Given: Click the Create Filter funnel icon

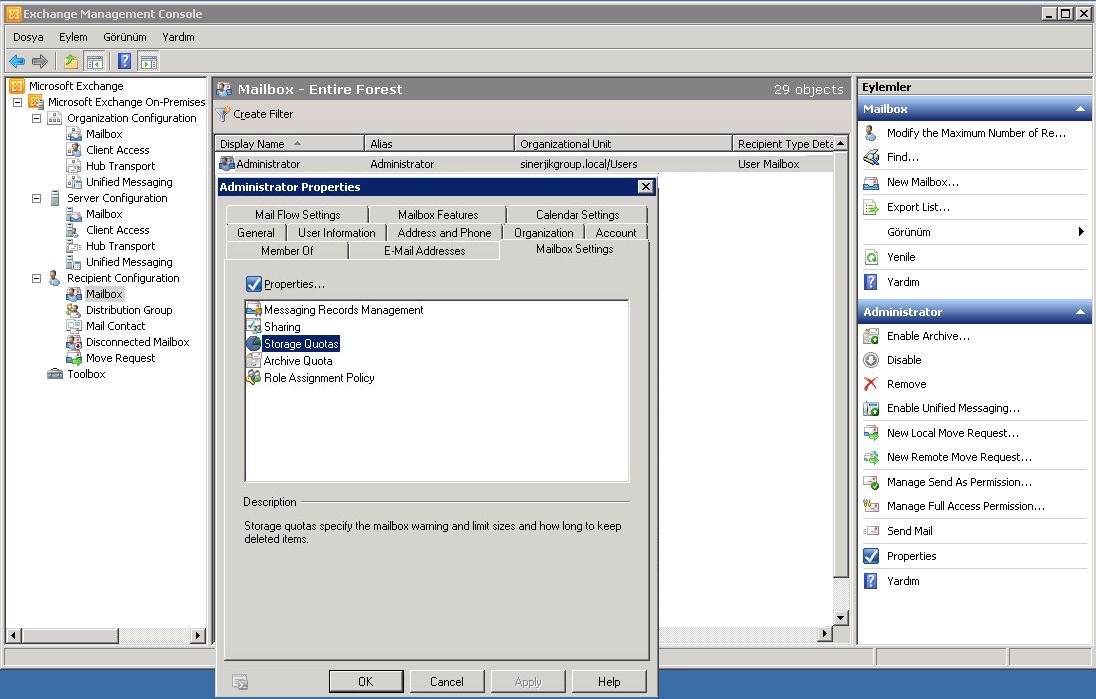Looking at the screenshot, I should [223, 114].
